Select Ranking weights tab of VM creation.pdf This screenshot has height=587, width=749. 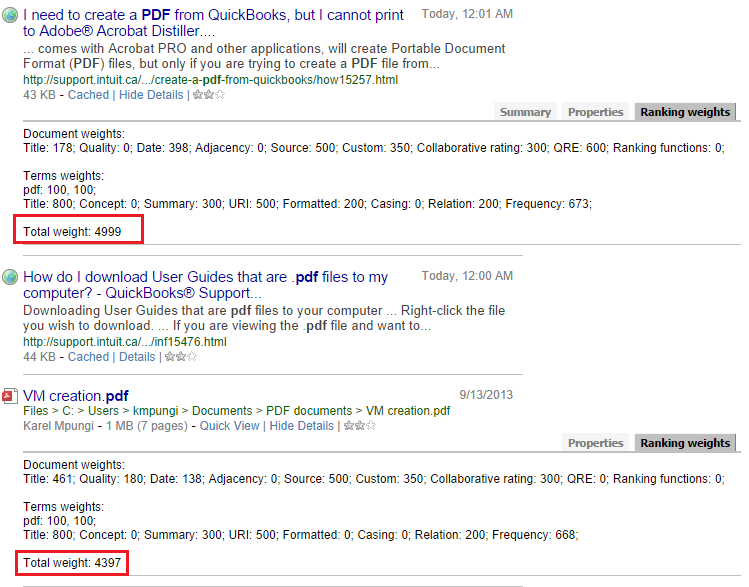pos(685,443)
